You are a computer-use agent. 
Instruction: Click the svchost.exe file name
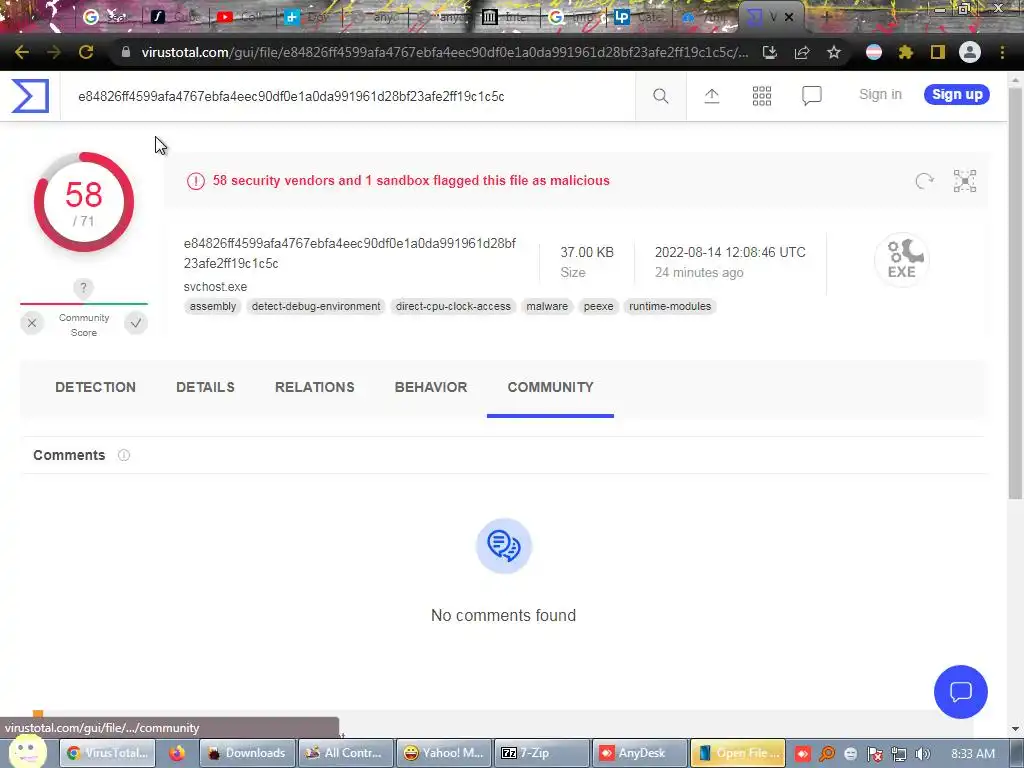216,287
